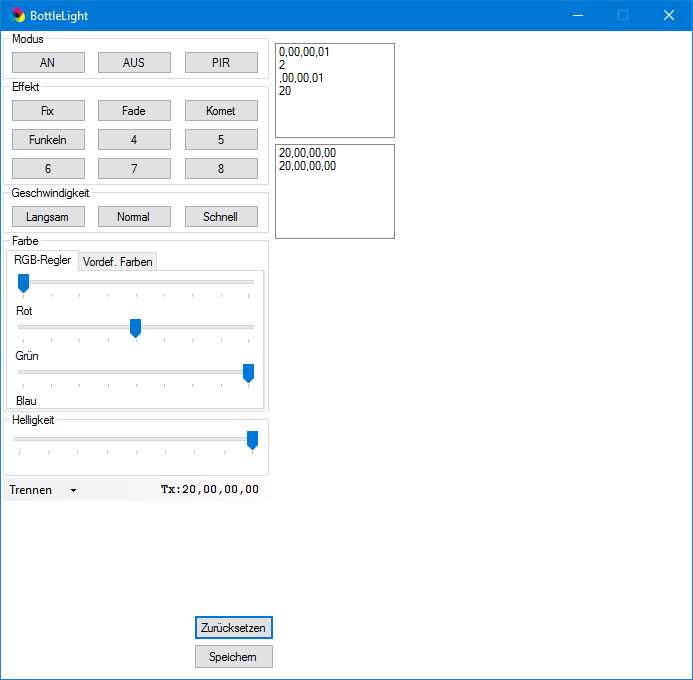Switch to the RGB-Regler tab
693x680 pixels.
pyautogui.click(x=42, y=260)
